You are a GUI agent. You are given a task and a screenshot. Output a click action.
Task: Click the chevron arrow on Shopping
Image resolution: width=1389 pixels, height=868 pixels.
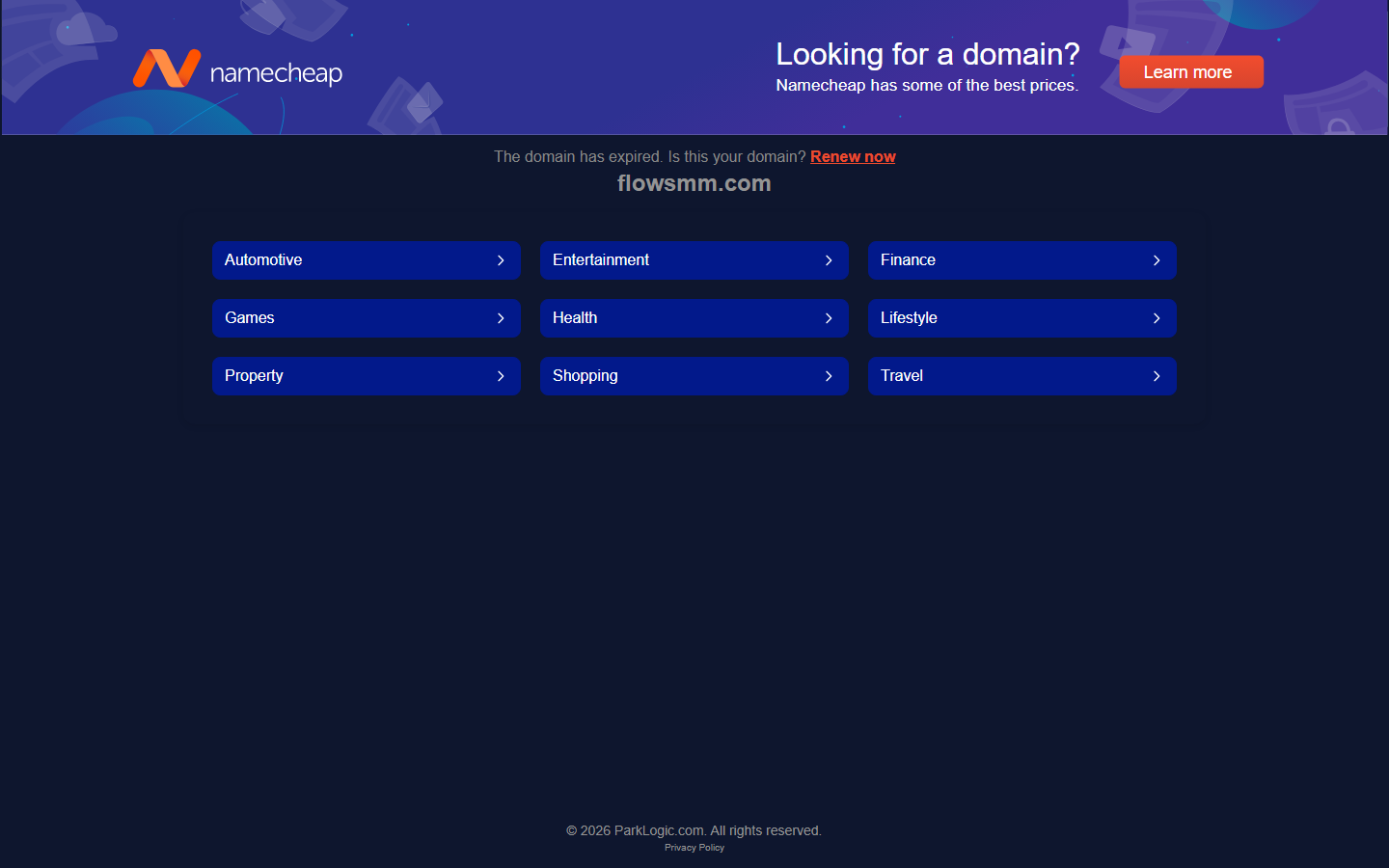coord(829,376)
